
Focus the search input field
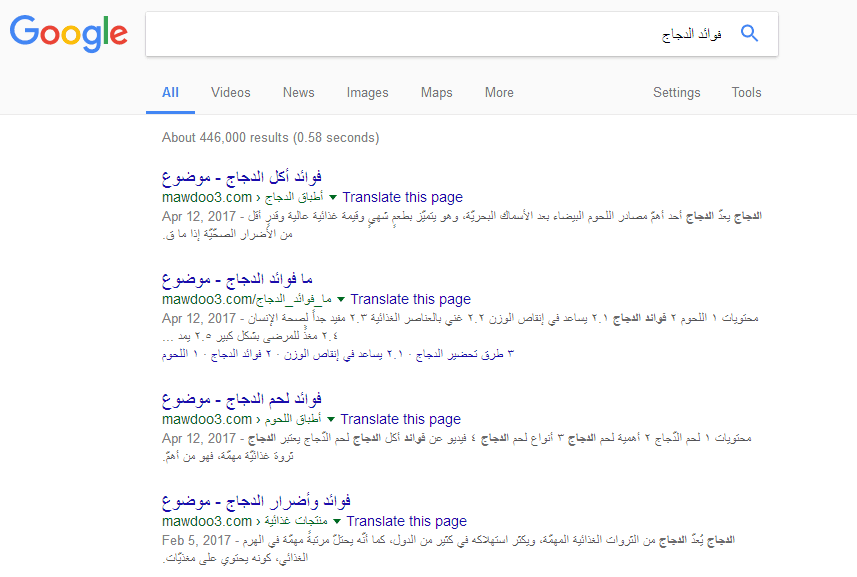[x=461, y=34]
